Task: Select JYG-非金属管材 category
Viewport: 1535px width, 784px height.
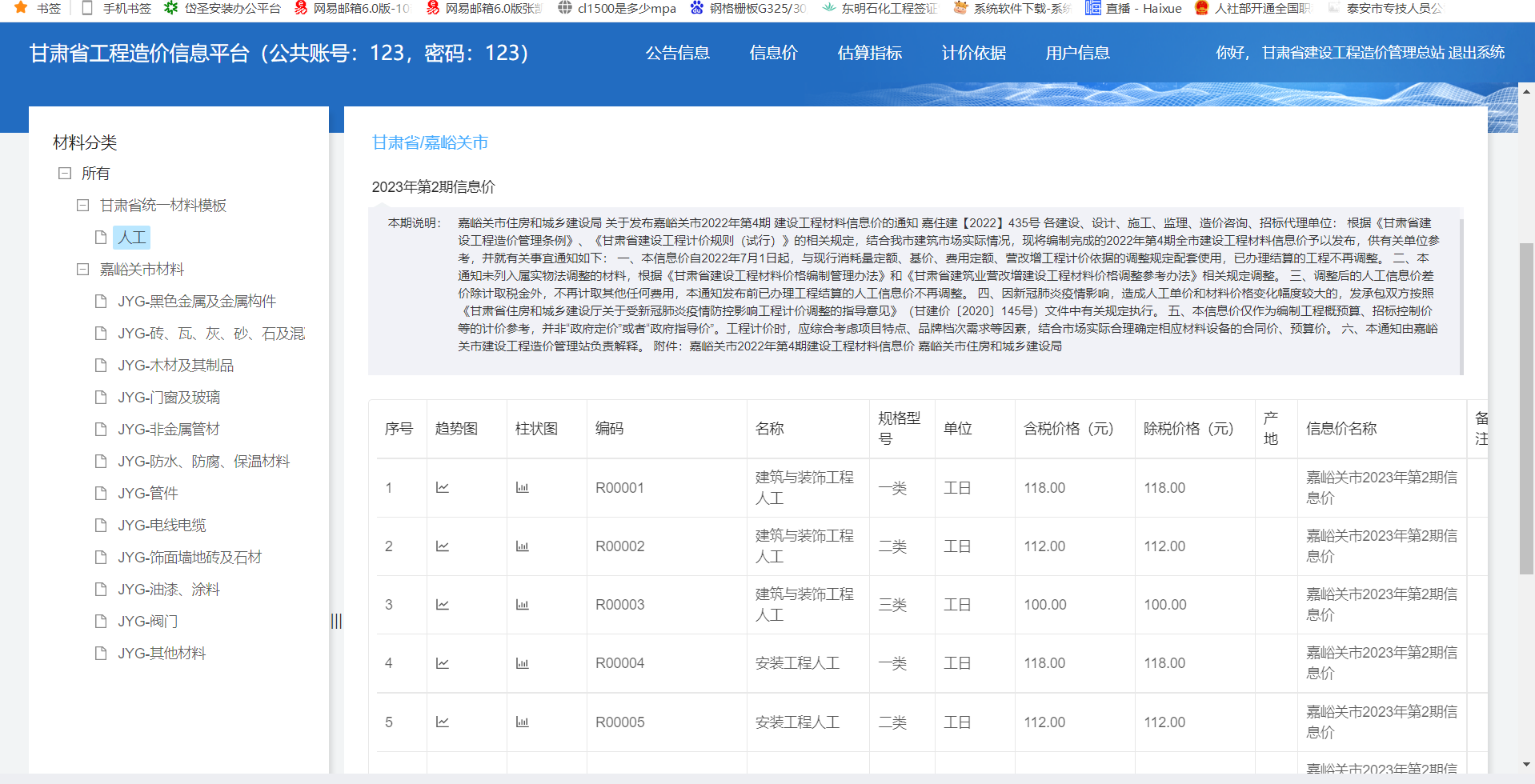Action: (169, 429)
